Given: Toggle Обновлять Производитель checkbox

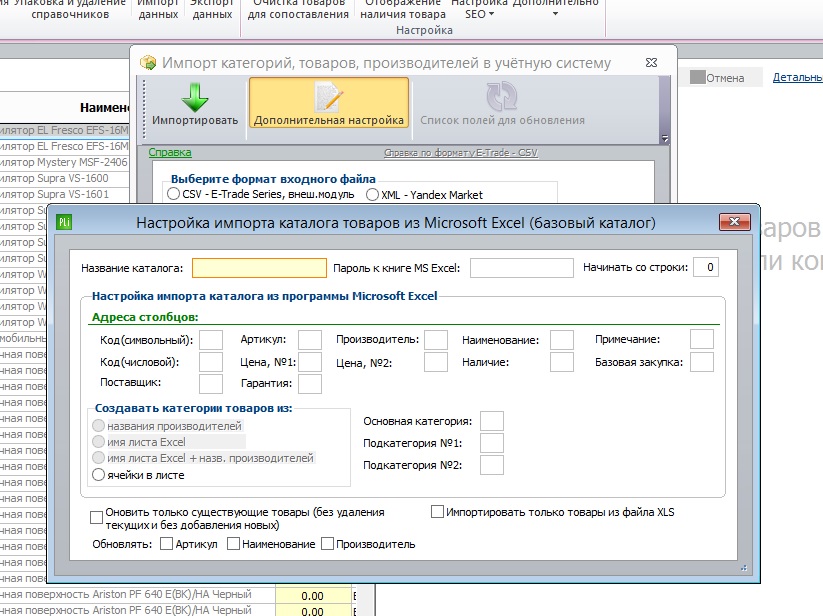Looking at the screenshot, I should (x=328, y=544).
